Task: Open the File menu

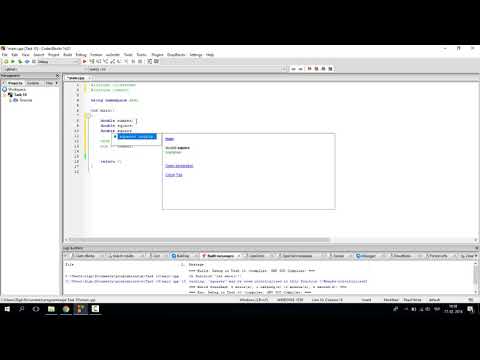Action: (x=5, y=55)
